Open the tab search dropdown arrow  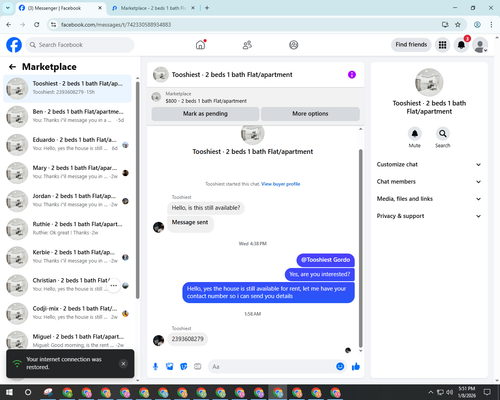(x=8, y=8)
